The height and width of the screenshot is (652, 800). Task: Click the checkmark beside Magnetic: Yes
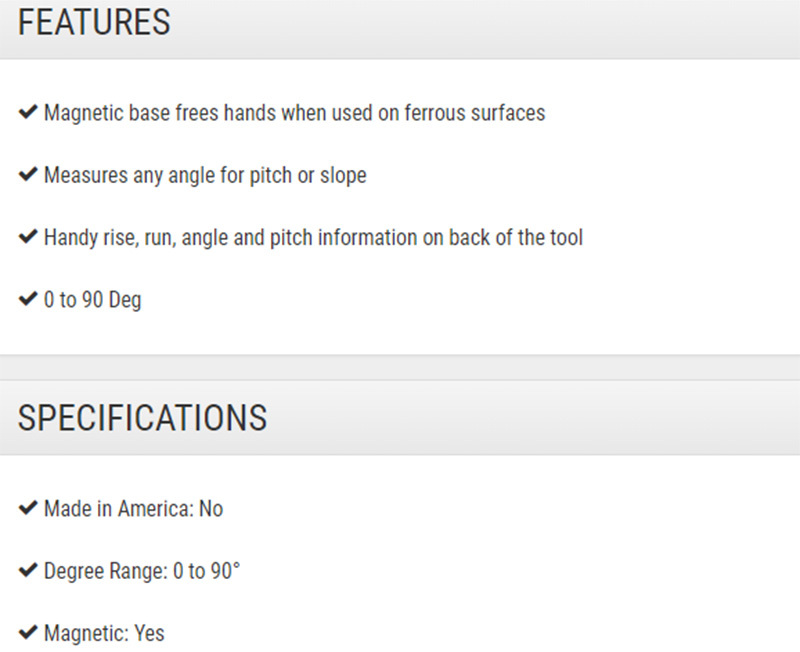coord(28,632)
